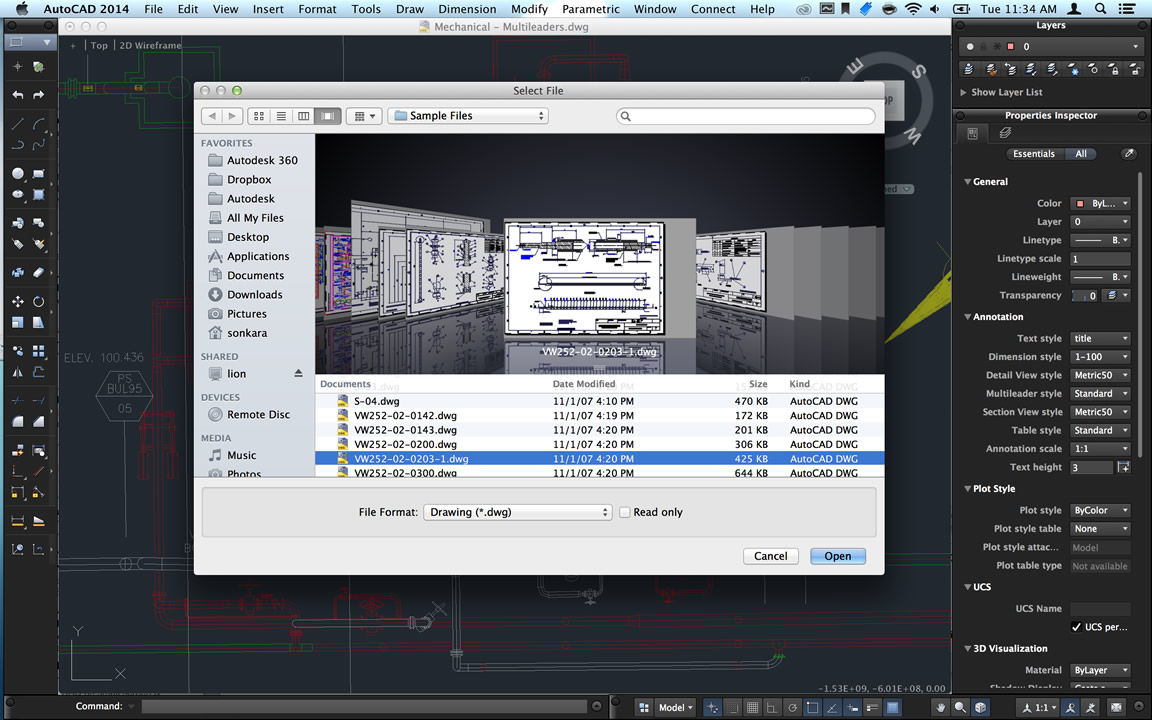Open the Color ByLayer swatch dropdown

coord(1100,204)
